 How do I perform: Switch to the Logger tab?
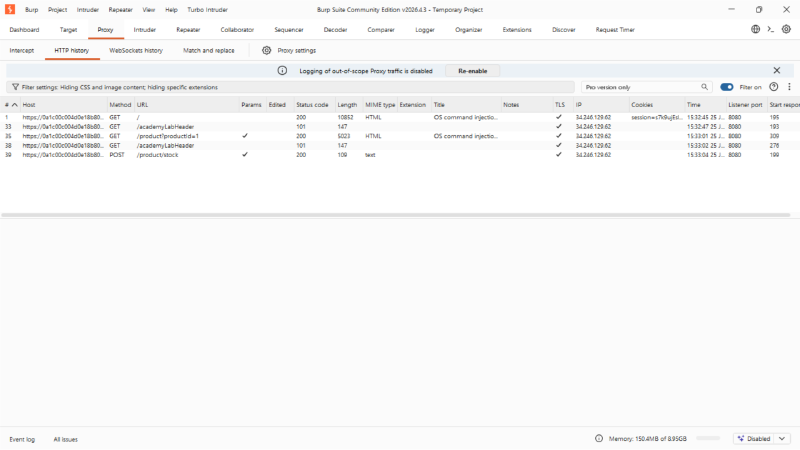(x=424, y=30)
